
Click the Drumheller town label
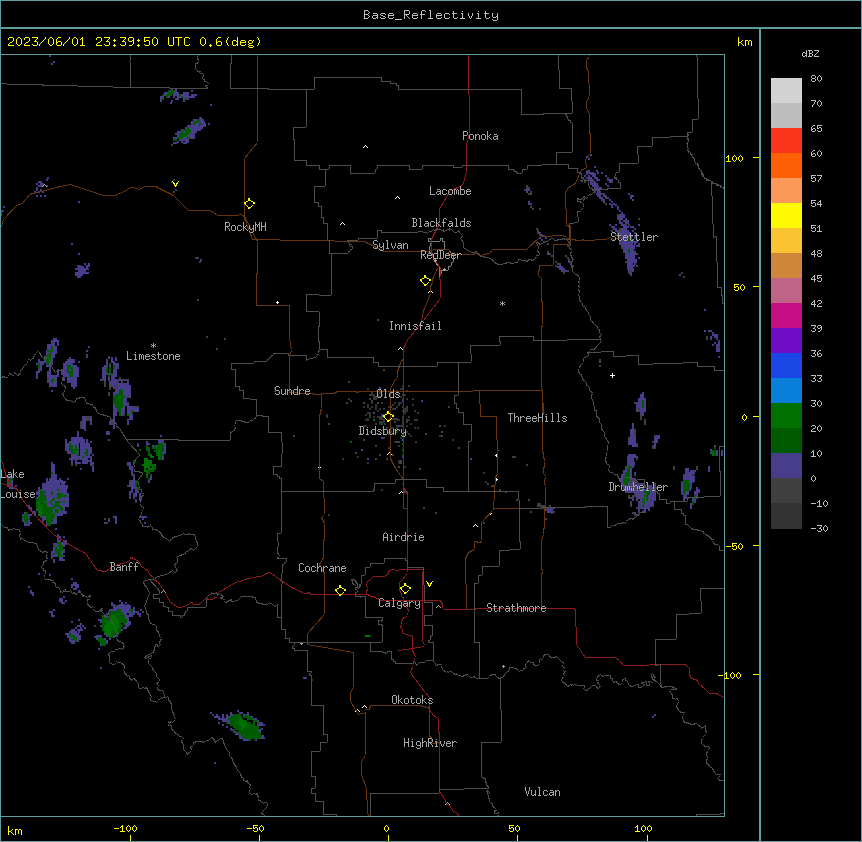pyautogui.click(x=638, y=487)
